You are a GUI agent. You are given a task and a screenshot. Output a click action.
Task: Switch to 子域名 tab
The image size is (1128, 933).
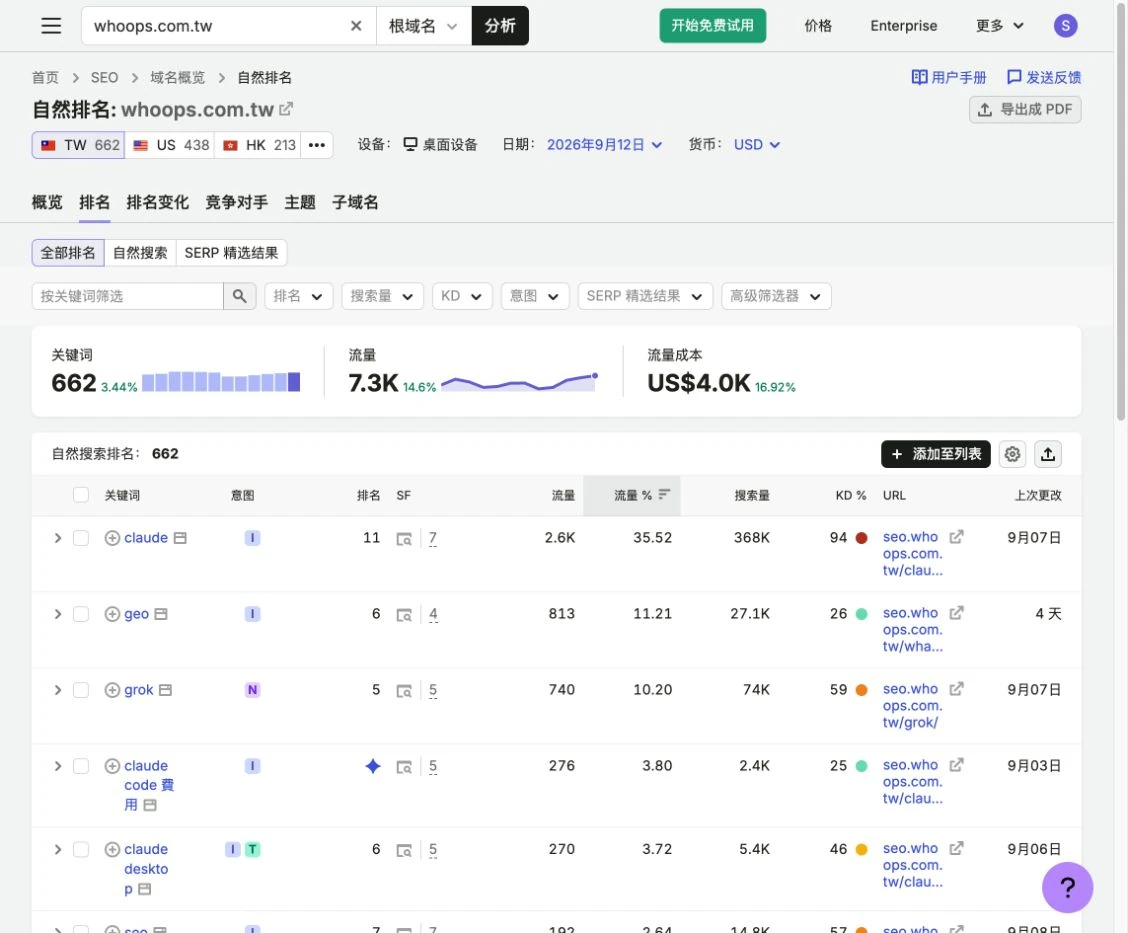coord(355,202)
